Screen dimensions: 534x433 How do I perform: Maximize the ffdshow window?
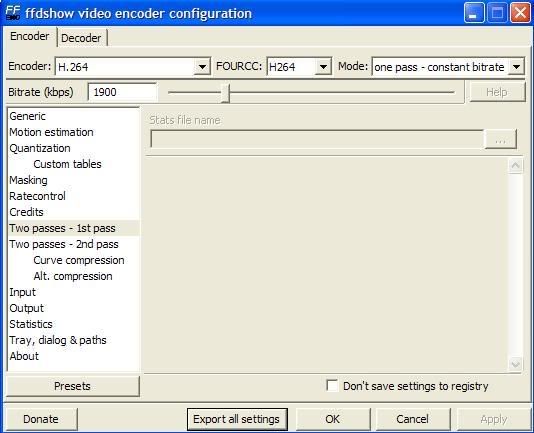pos(497,13)
